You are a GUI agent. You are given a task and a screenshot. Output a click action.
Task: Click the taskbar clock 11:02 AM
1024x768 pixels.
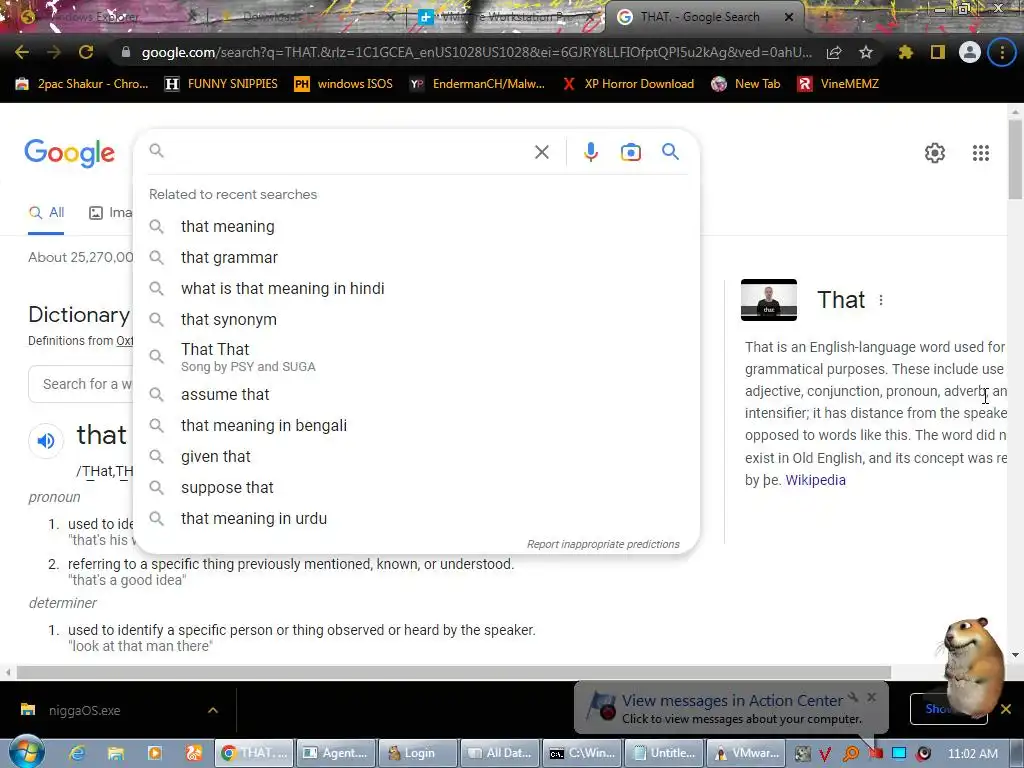(973, 754)
